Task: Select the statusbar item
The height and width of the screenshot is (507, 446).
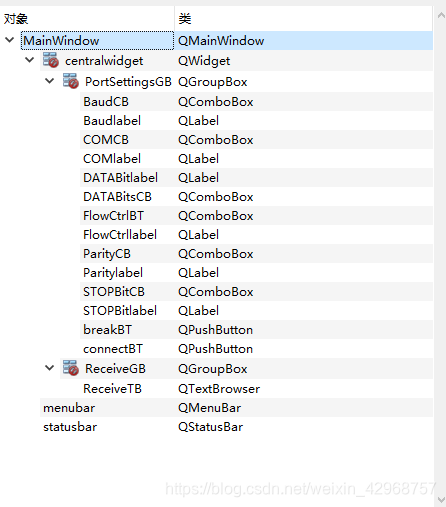Action: point(70,427)
